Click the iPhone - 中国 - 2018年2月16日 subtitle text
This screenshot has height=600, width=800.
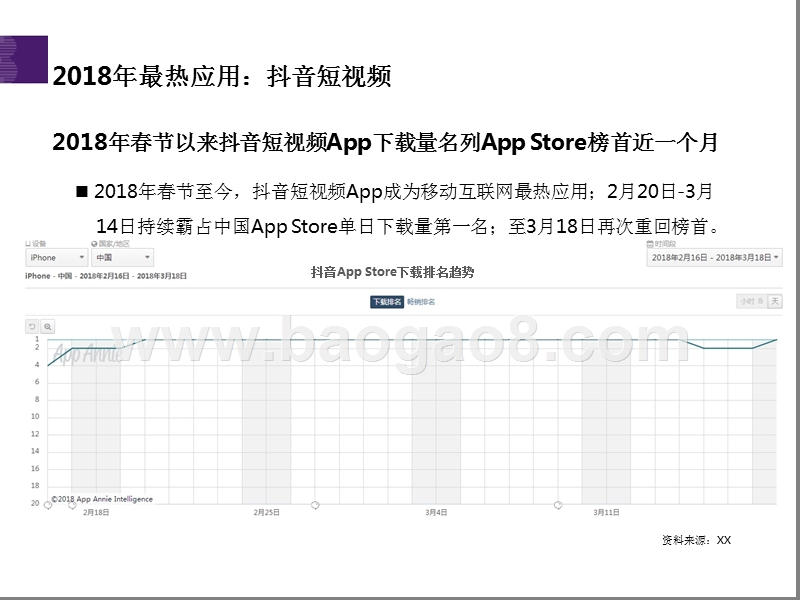[106, 276]
